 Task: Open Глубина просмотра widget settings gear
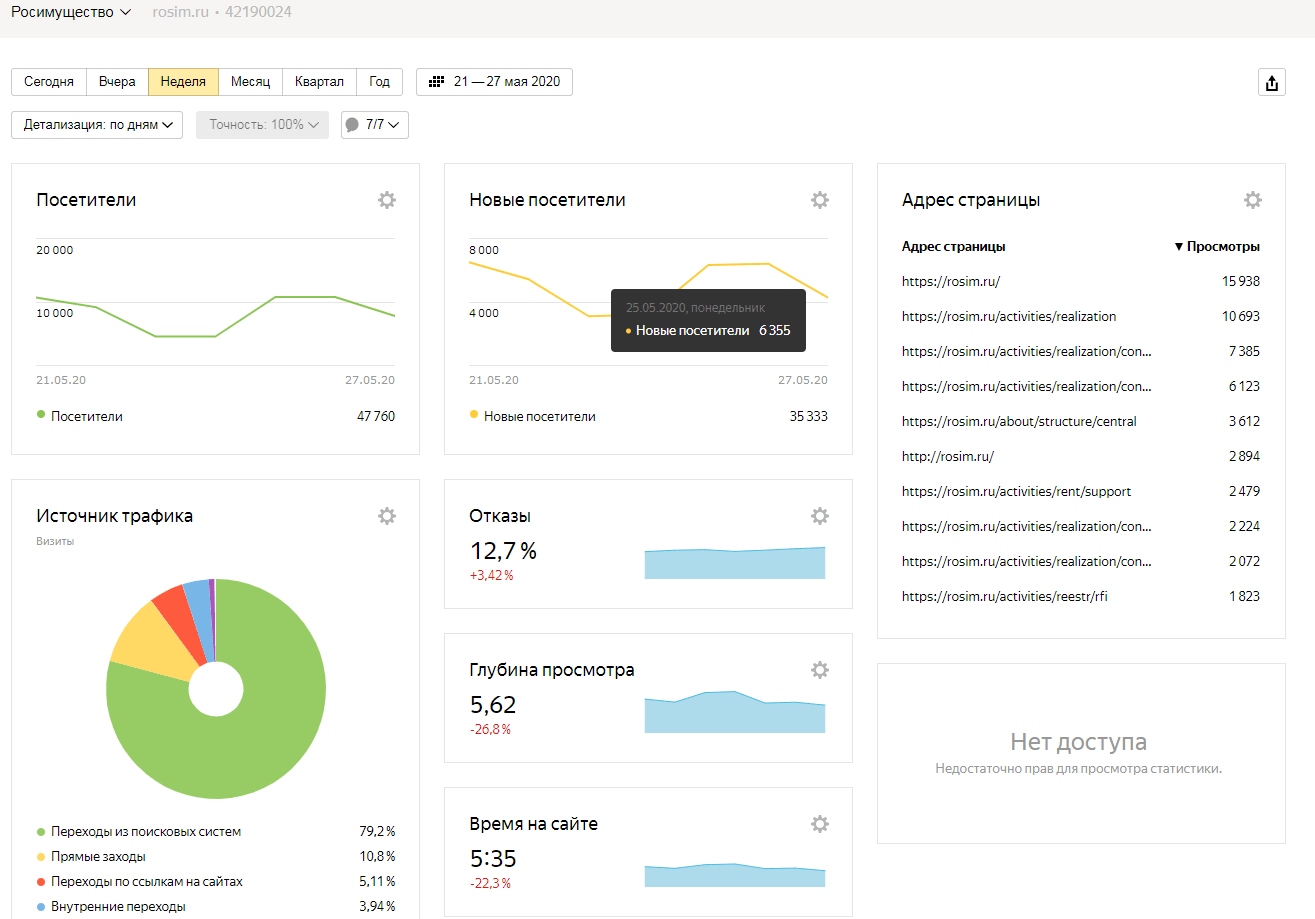pyautogui.click(x=820, y=670)
